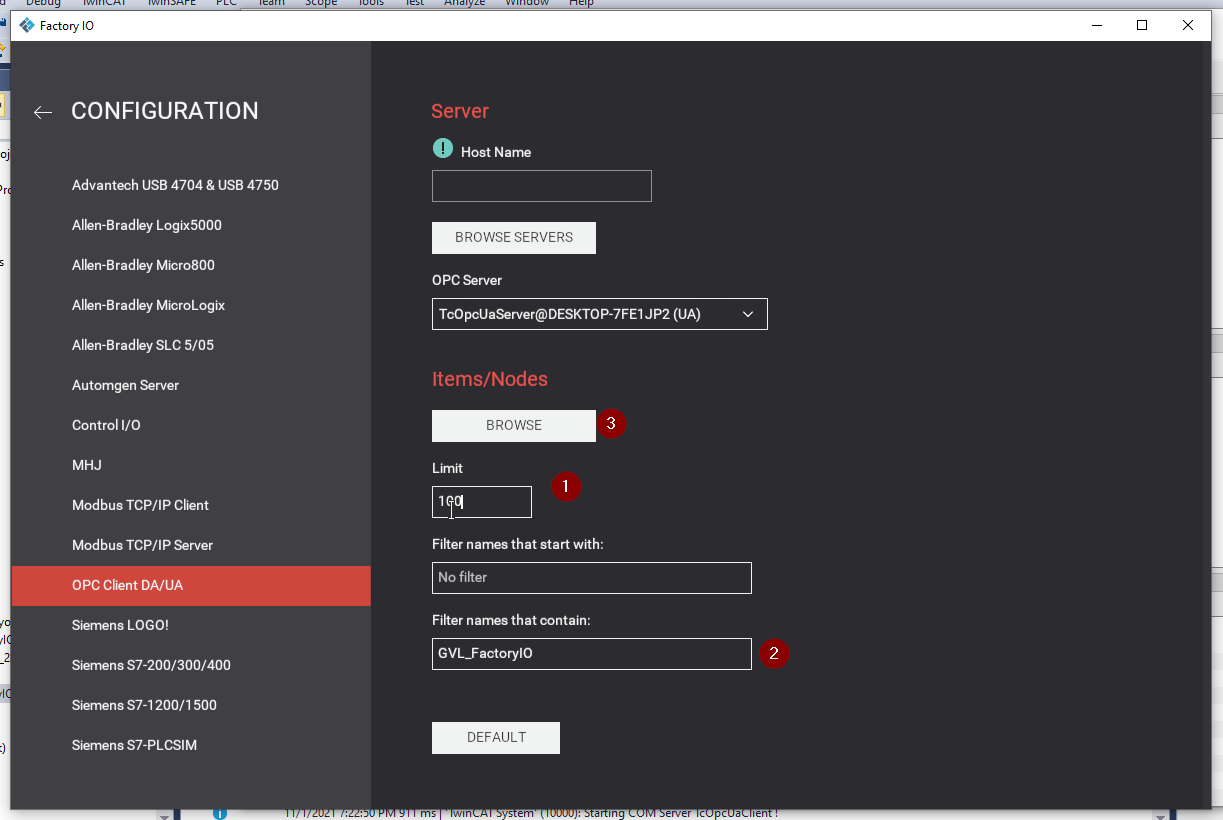Click the 'Filter names that contain' field
The image size is (1223, 820).
coord(592,654)
